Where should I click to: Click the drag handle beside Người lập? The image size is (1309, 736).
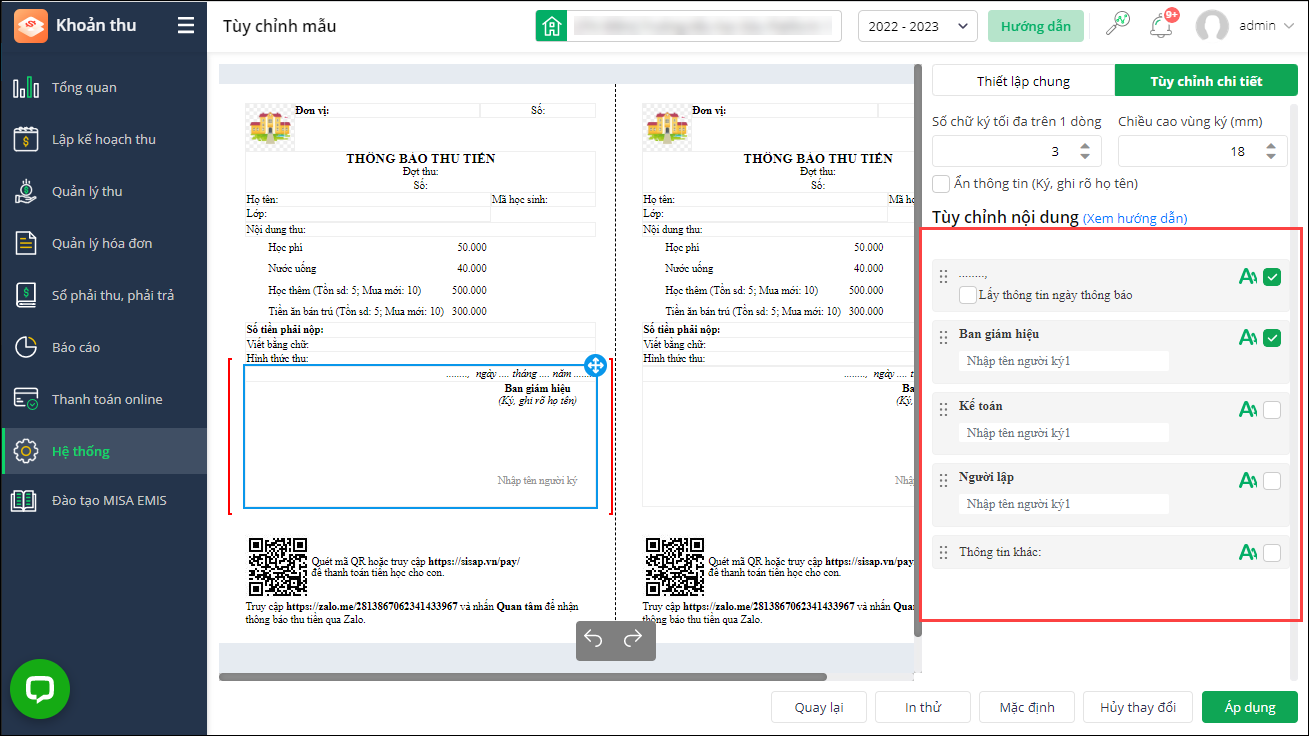[943, 481]
